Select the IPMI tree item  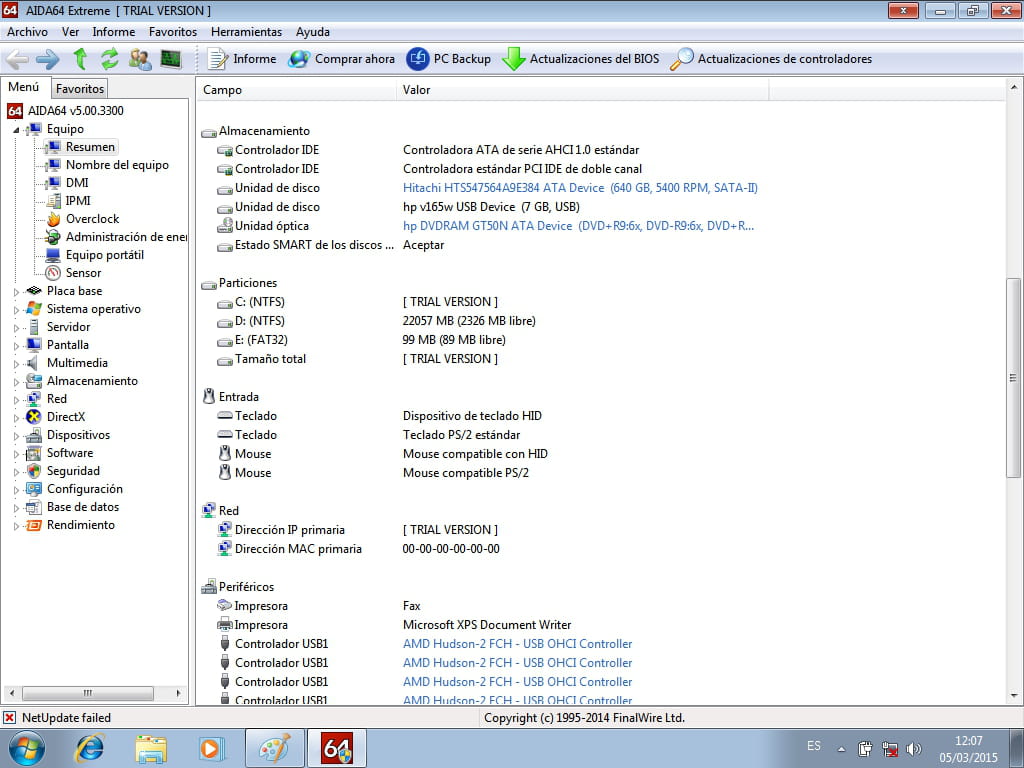(x=78, y=201)
